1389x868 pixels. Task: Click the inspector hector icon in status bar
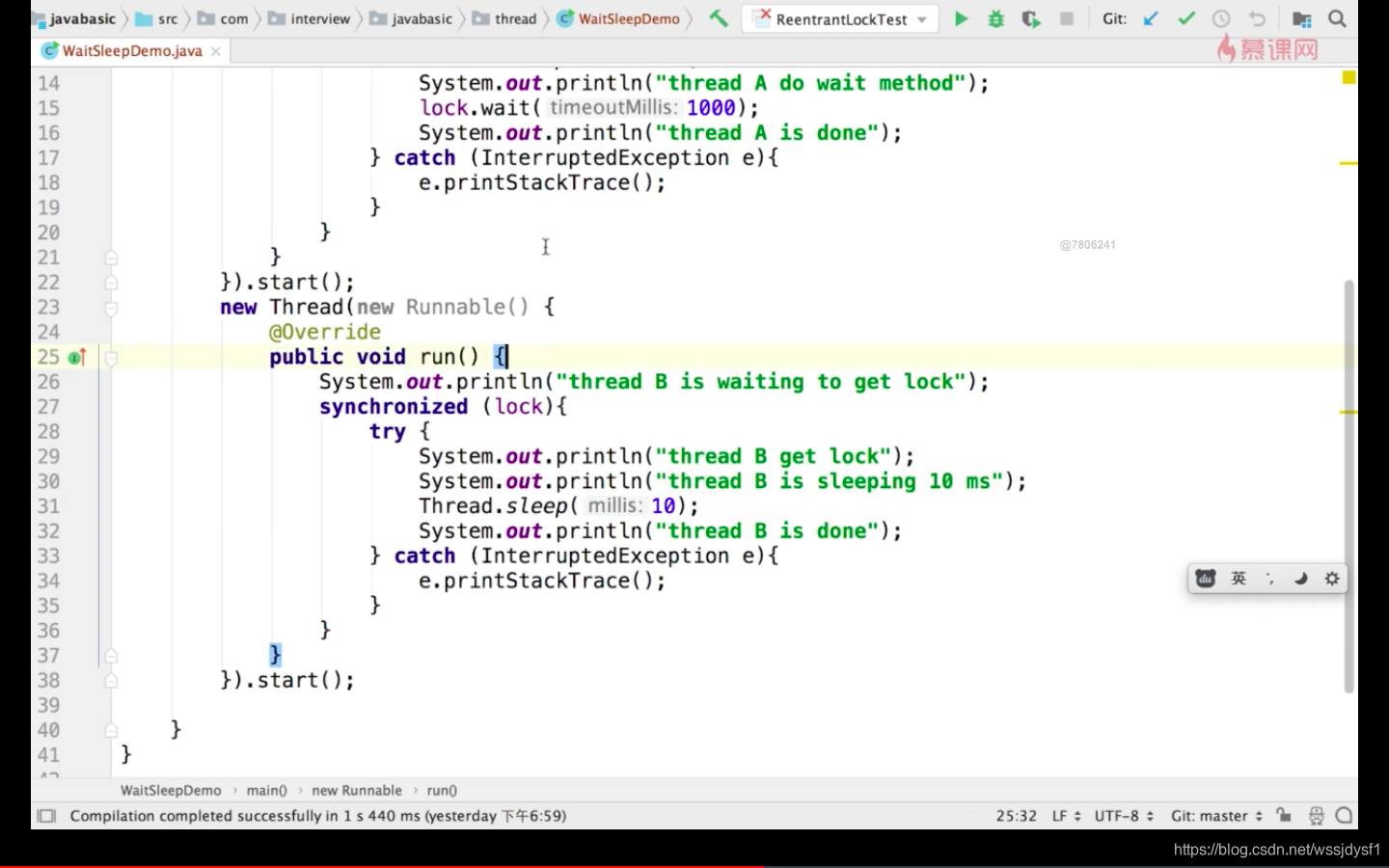click(1316, 816)
